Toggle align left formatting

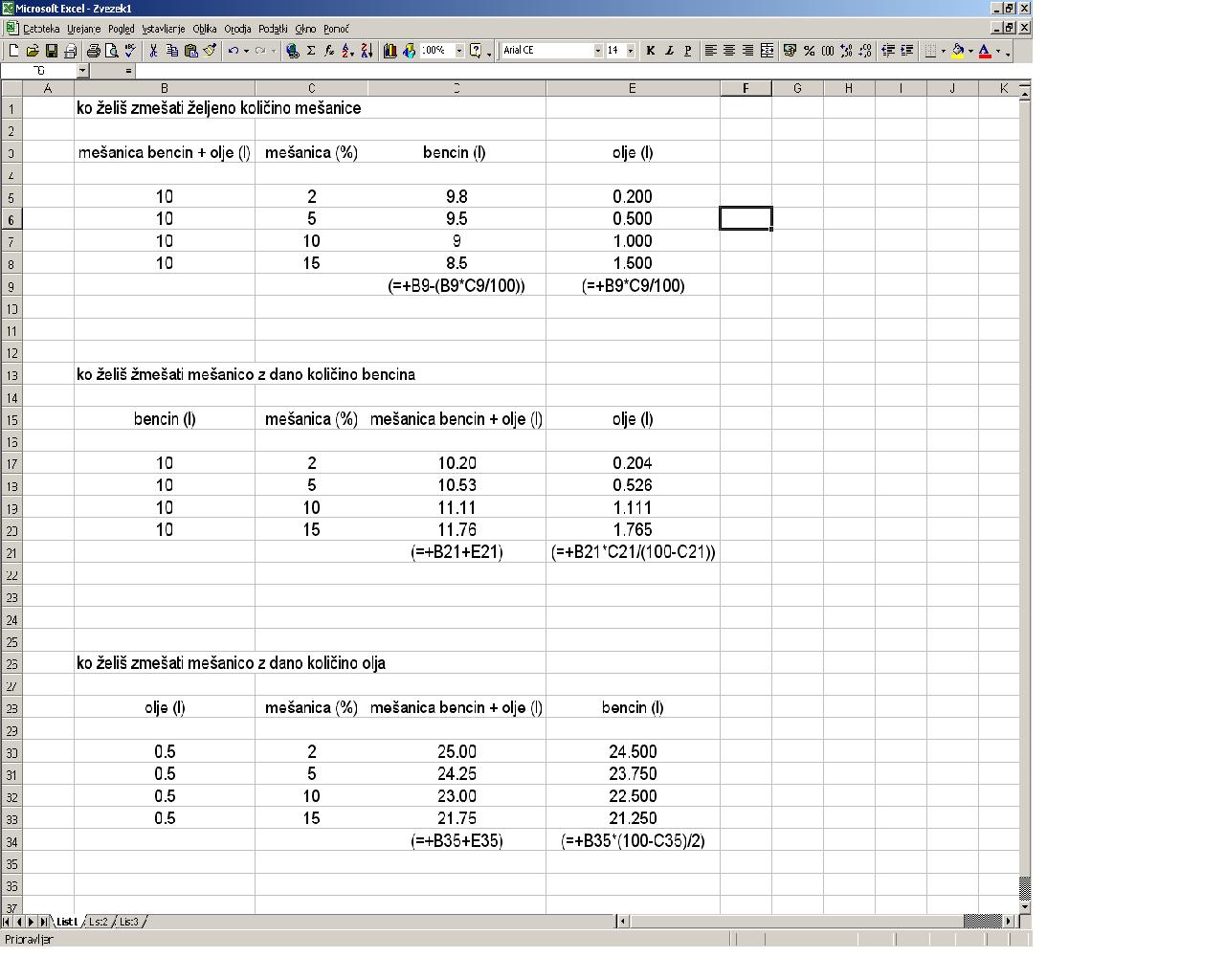pyautogui.click(x=711, y=51)
